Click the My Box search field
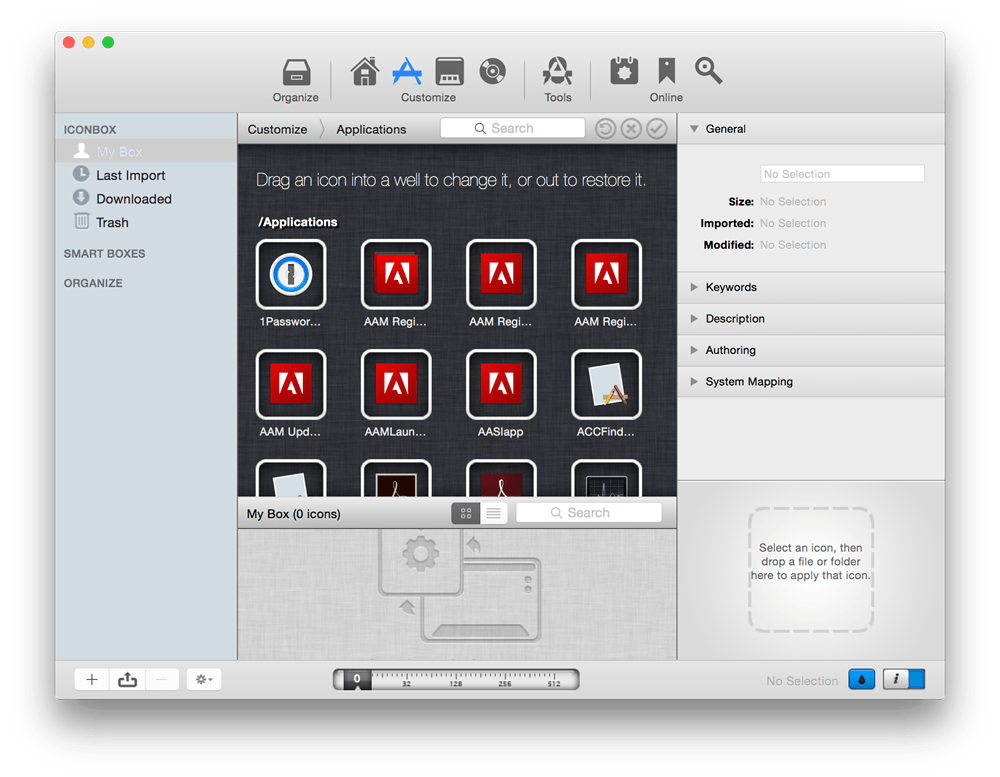Screen dimensions: 1000x777 pyautogui.click(x=589, y=513)
